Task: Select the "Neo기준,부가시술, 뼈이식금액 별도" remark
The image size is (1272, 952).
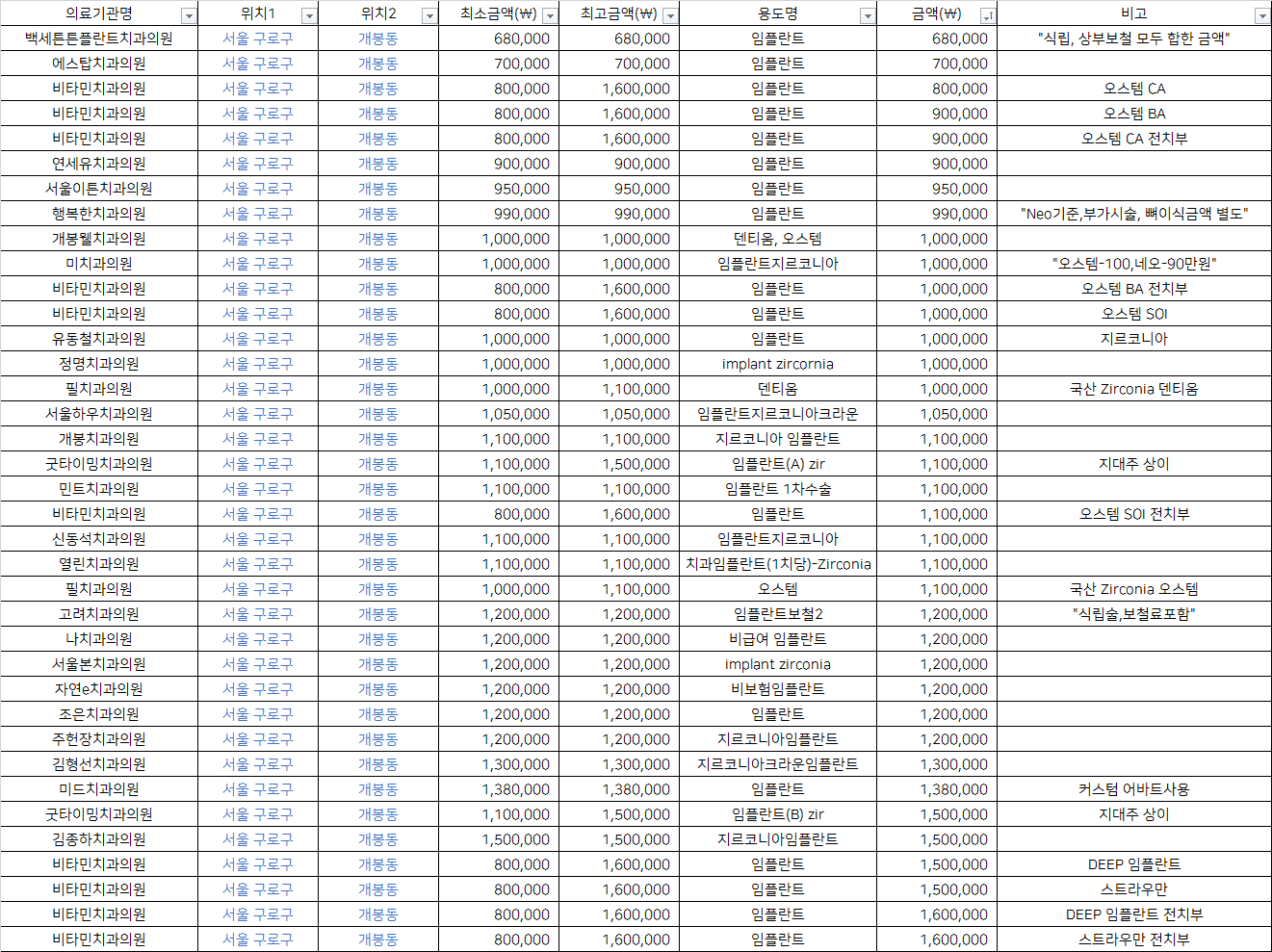Action: pos(1134,214)
